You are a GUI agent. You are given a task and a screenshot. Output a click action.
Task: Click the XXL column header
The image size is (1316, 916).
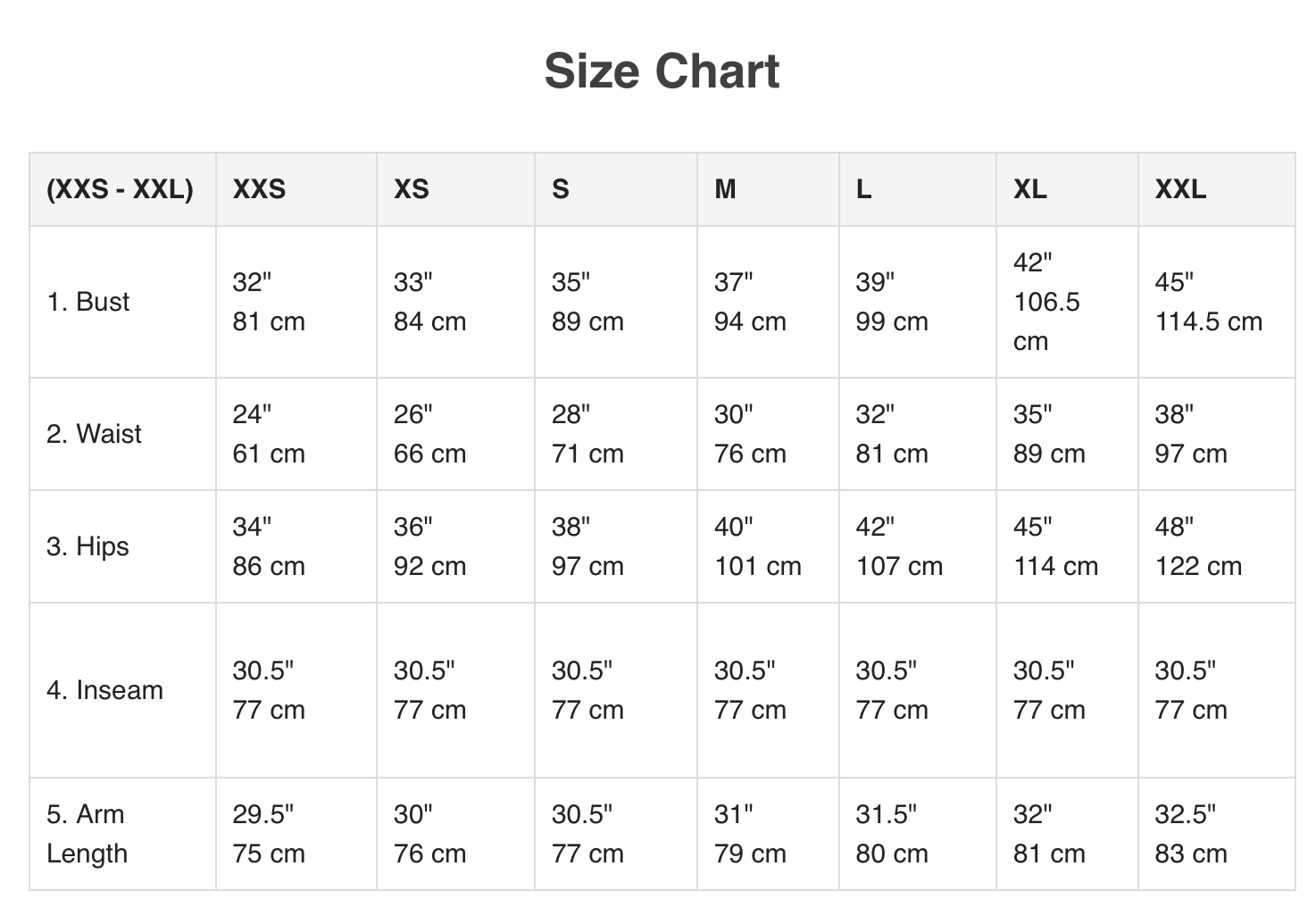coord(1180,189)
